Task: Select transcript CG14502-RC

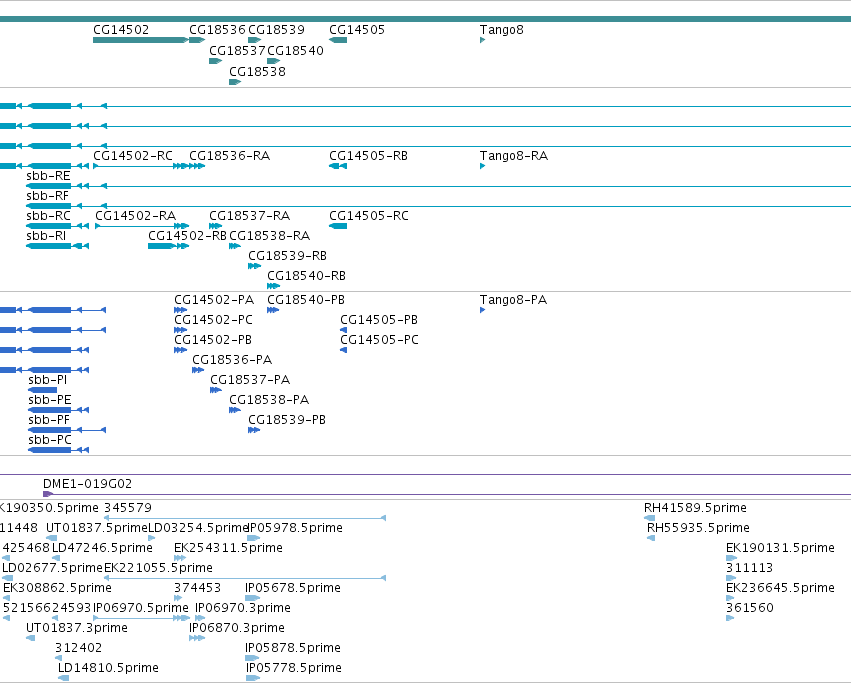Action: 141,166
